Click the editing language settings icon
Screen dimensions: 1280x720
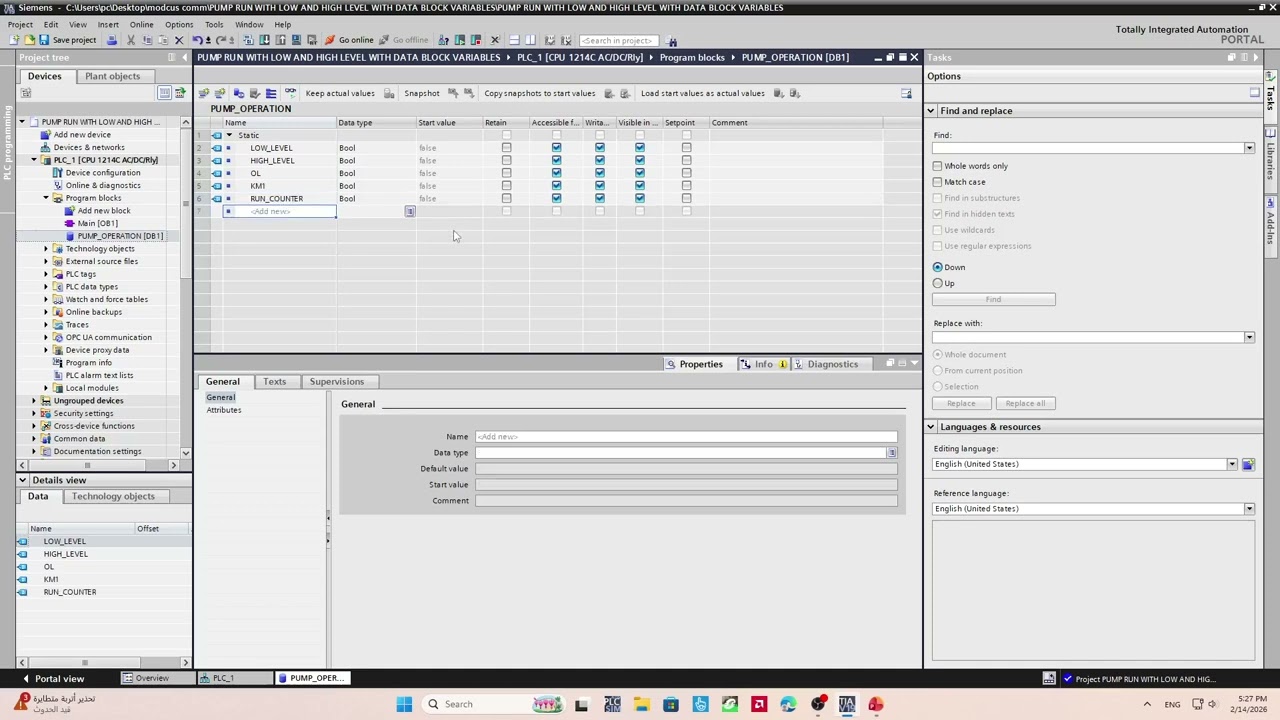[x=1248, y=464]
